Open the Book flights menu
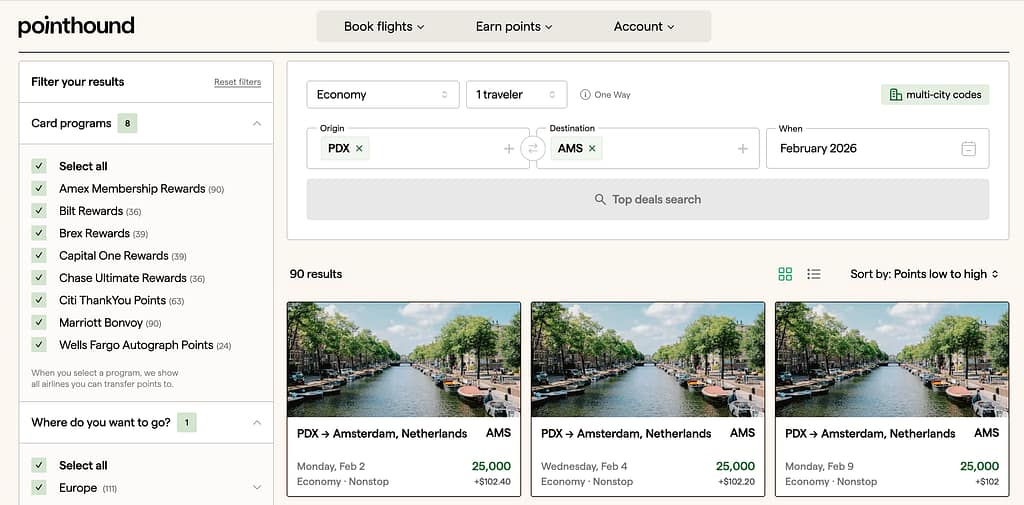The image size is (1024, 505). (x=384, y=26)
